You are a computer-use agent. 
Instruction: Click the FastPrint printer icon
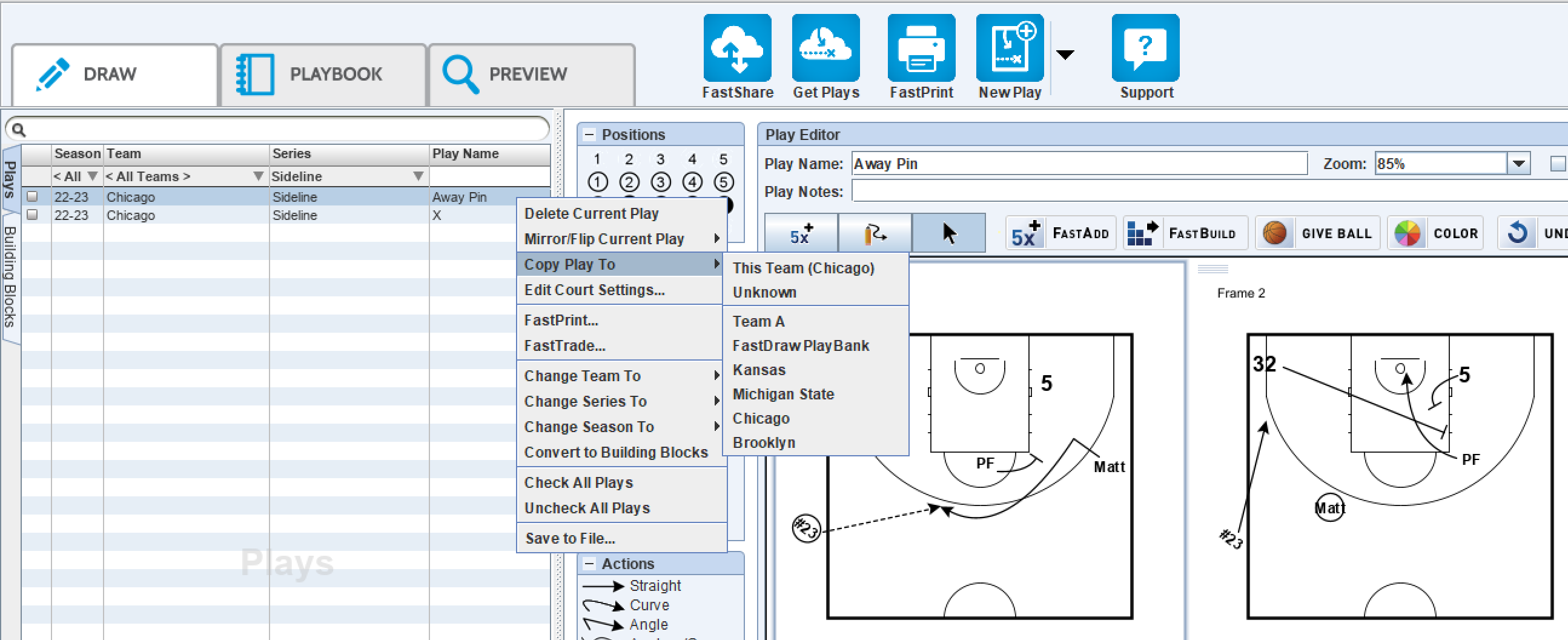(x=921, y=48)
